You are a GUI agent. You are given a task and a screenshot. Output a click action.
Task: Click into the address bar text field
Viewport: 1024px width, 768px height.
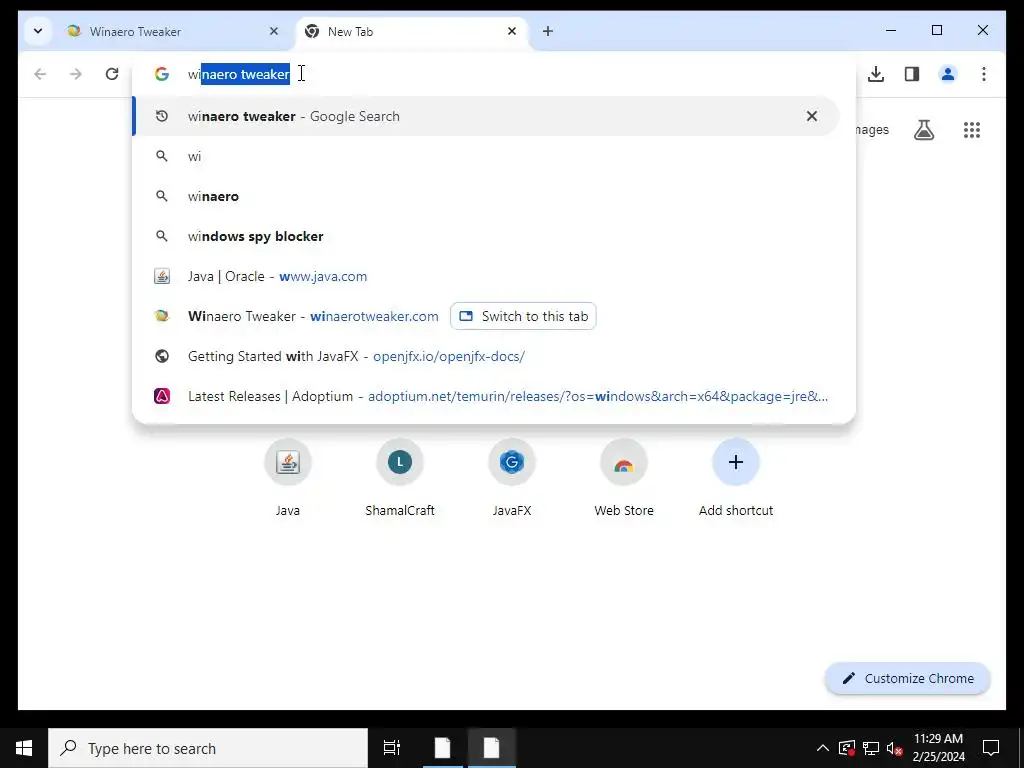(x=493, y=74)
